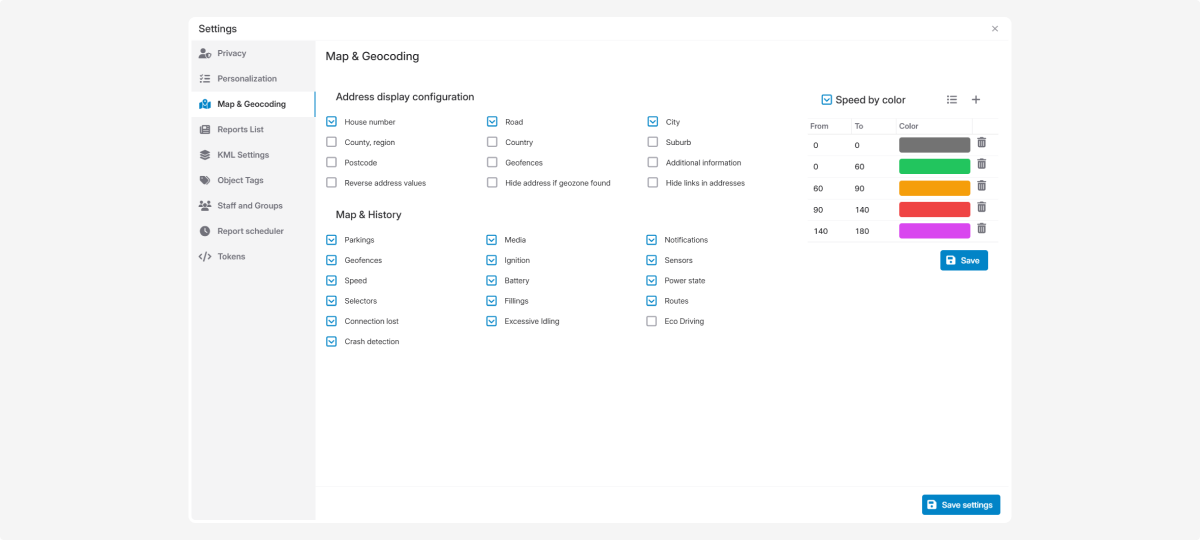Trash the 60 to 90 speed range
The width and height of the screenshot is (1200, 540).
(x=981, y=186)
